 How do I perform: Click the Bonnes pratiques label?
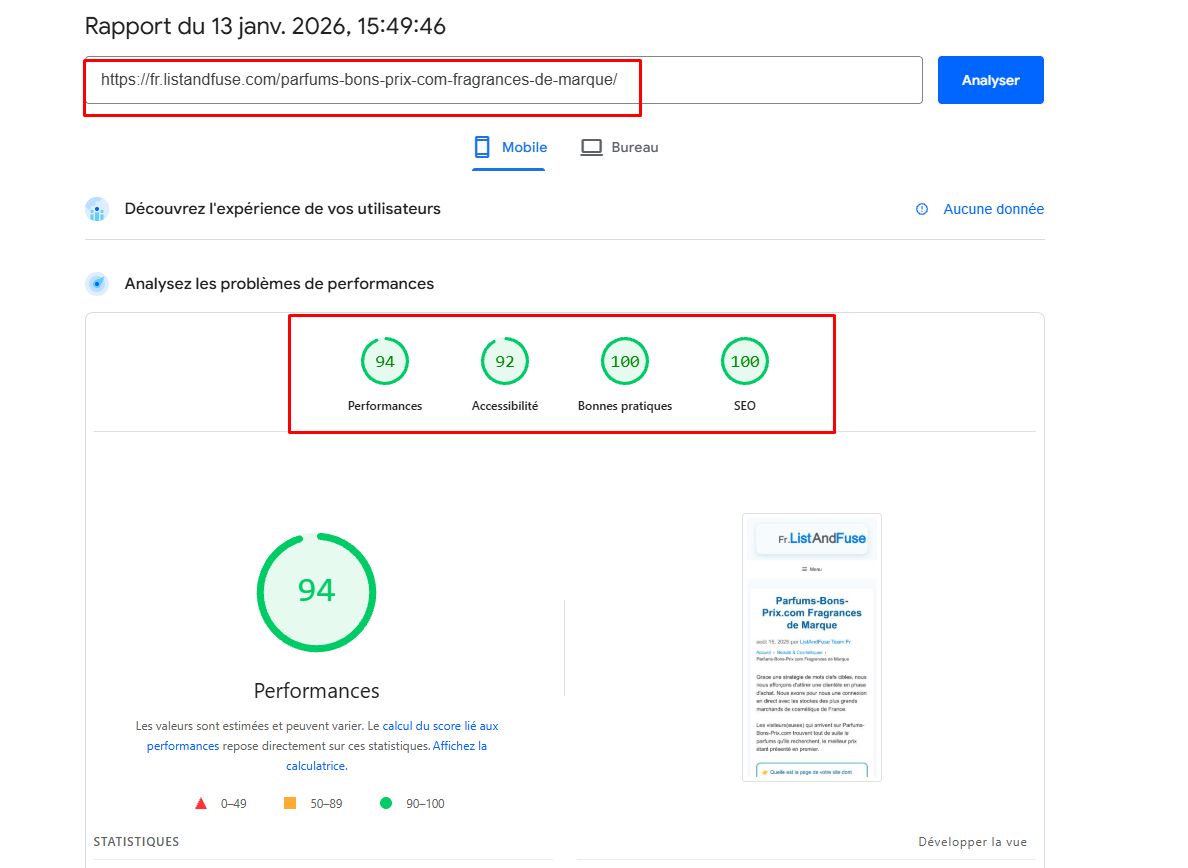(625, 406)
